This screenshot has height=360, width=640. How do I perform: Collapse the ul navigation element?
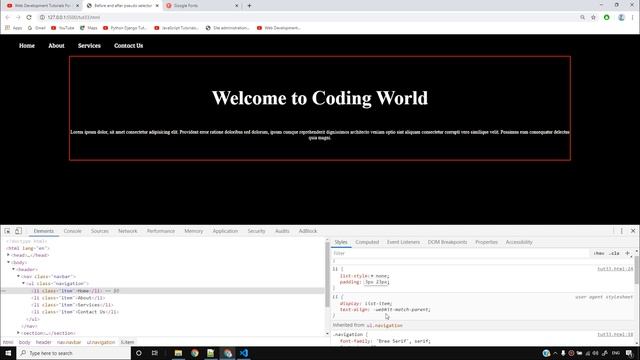point(23,283)
